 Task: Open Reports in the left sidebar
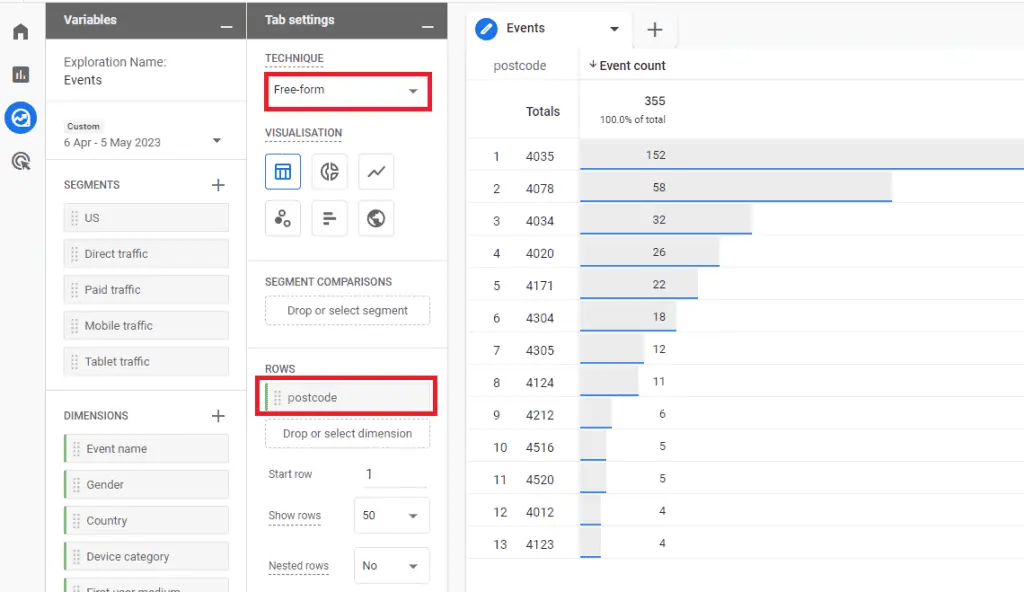[x=20, y=74]
